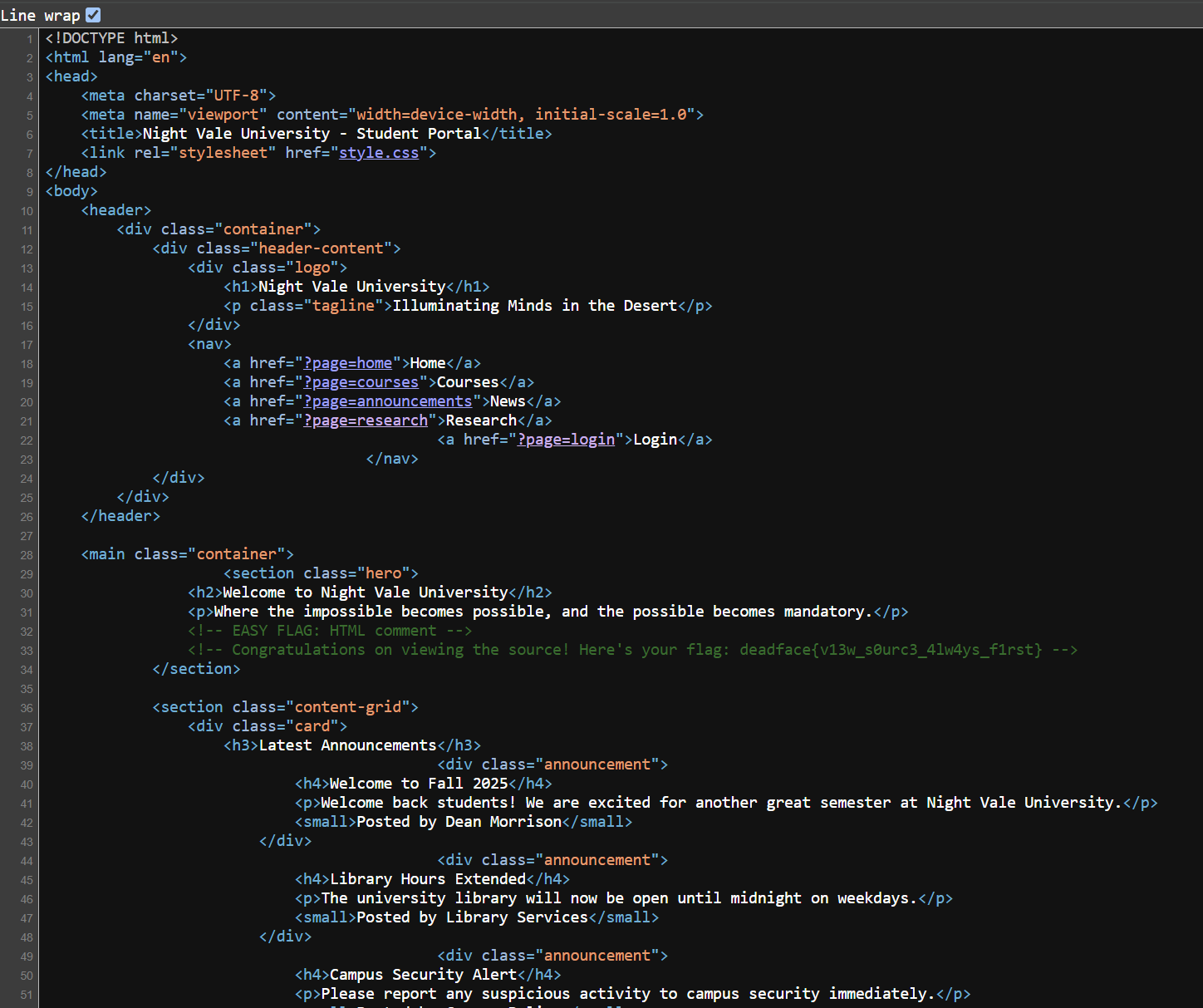Image resolution: width=1203 pixels, height=1008 pixels.
Task: Open the ?page=courses link
Action: pos(361,382)
